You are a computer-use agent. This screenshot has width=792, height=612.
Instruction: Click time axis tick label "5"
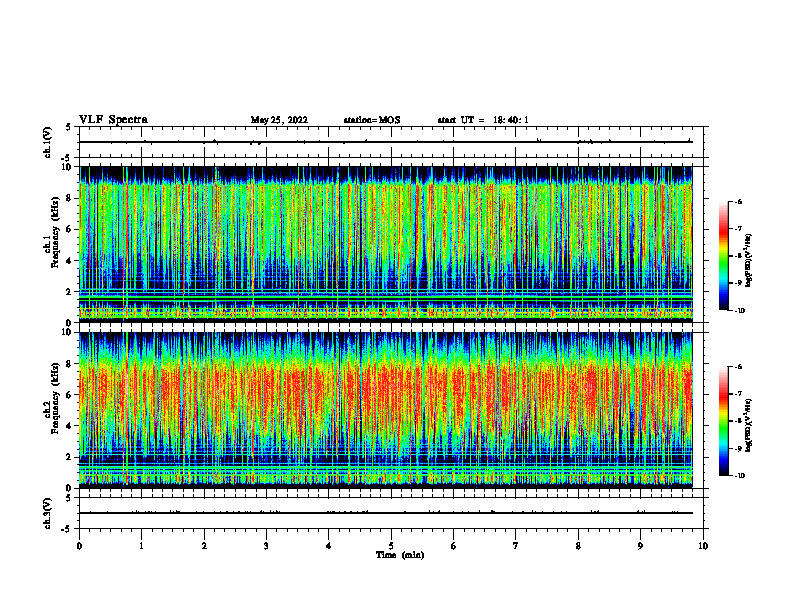click(x=391, y=546)
